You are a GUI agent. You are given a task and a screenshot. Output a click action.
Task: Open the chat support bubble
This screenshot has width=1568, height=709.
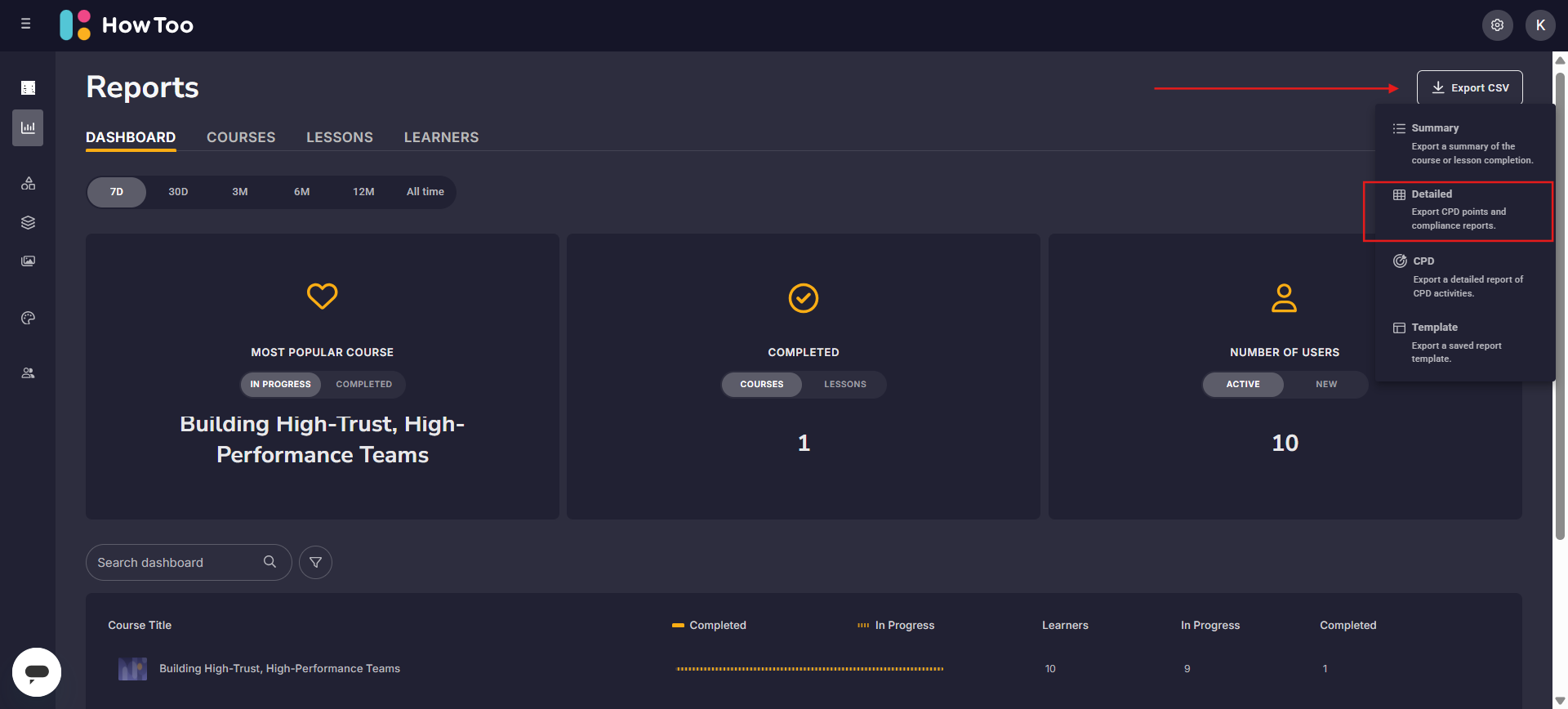(x=37, y=672)
